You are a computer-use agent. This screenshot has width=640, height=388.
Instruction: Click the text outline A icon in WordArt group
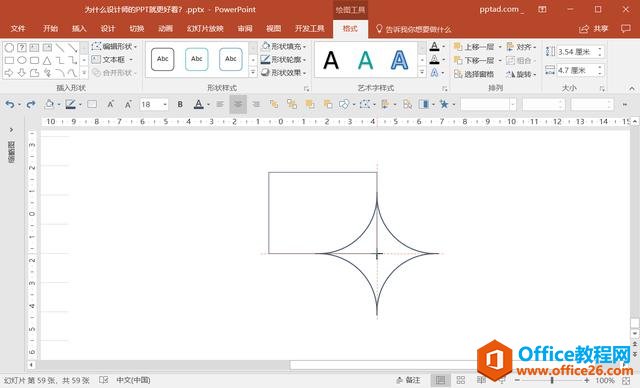pos(434,60)
